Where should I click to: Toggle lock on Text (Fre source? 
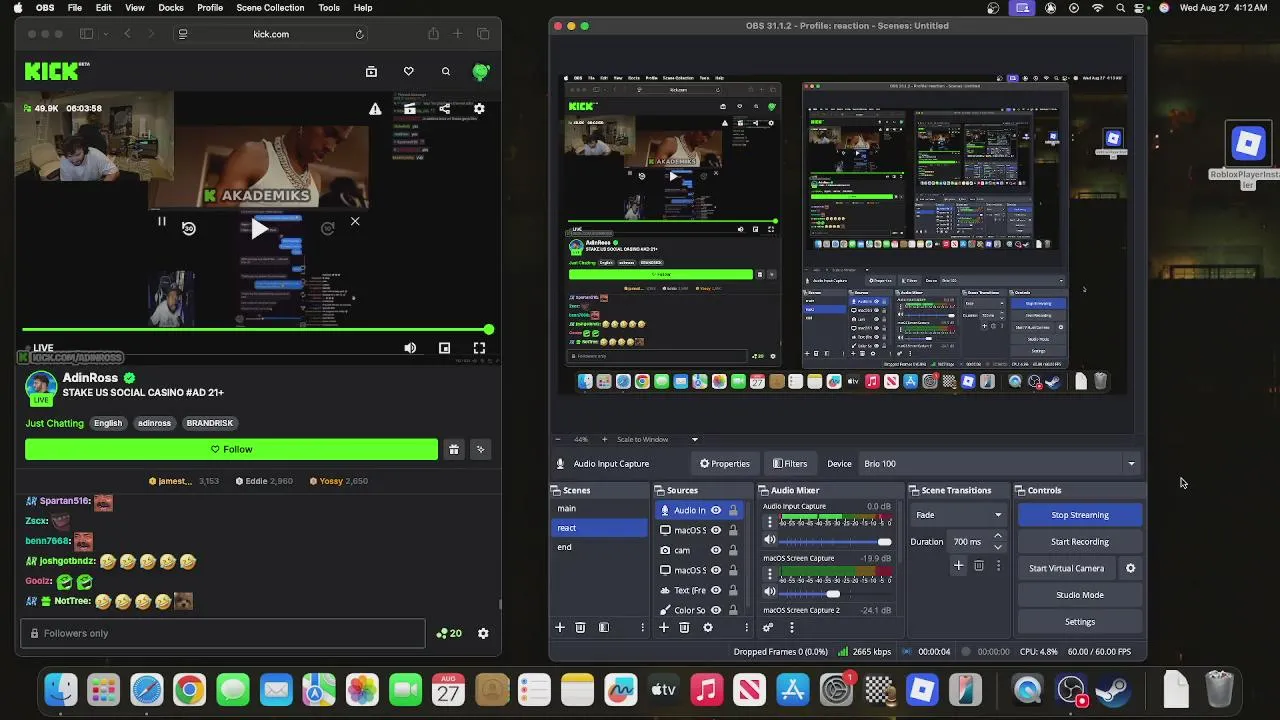coord(733,590)
